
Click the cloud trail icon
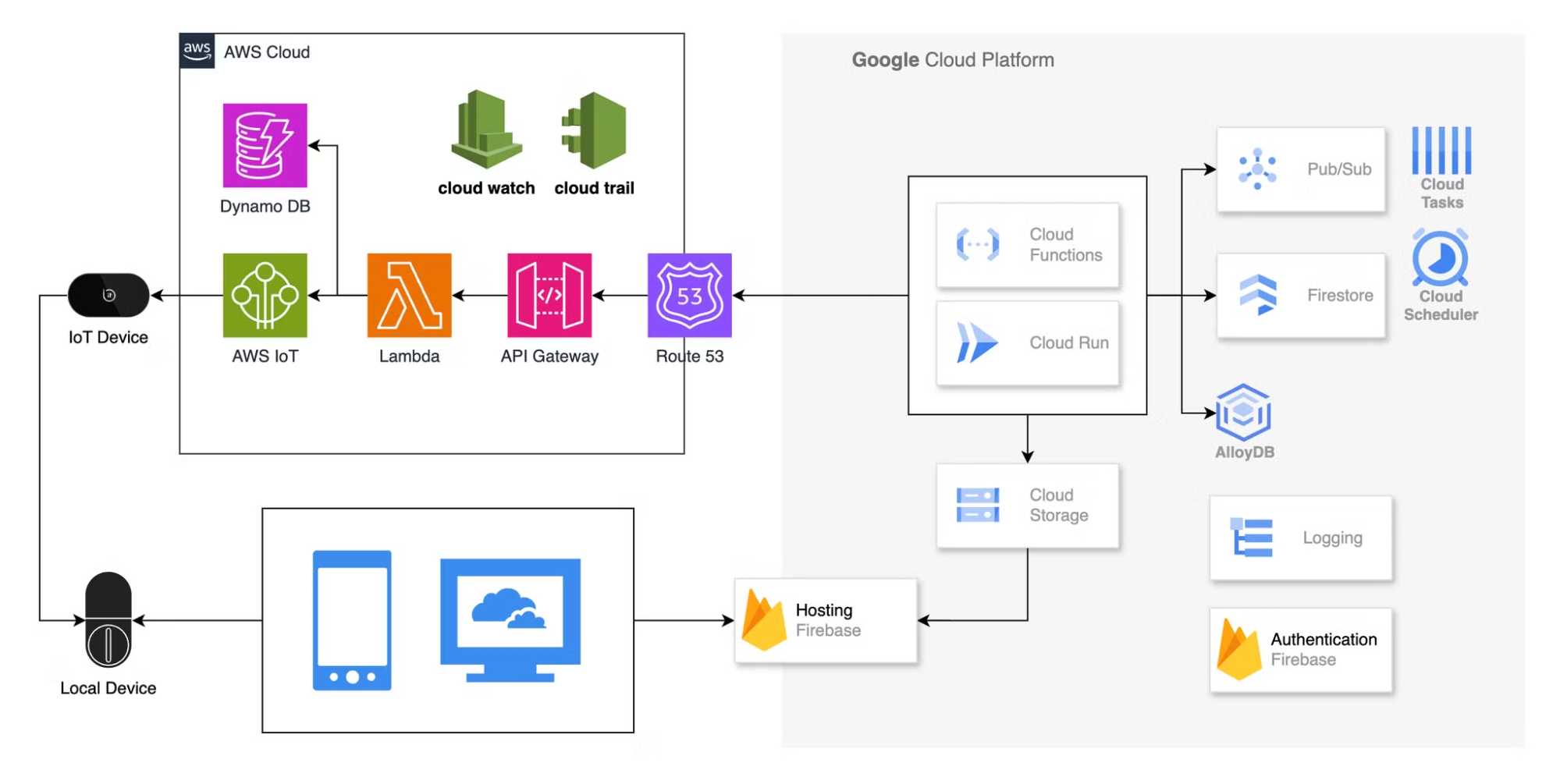(x=594, y=130)
